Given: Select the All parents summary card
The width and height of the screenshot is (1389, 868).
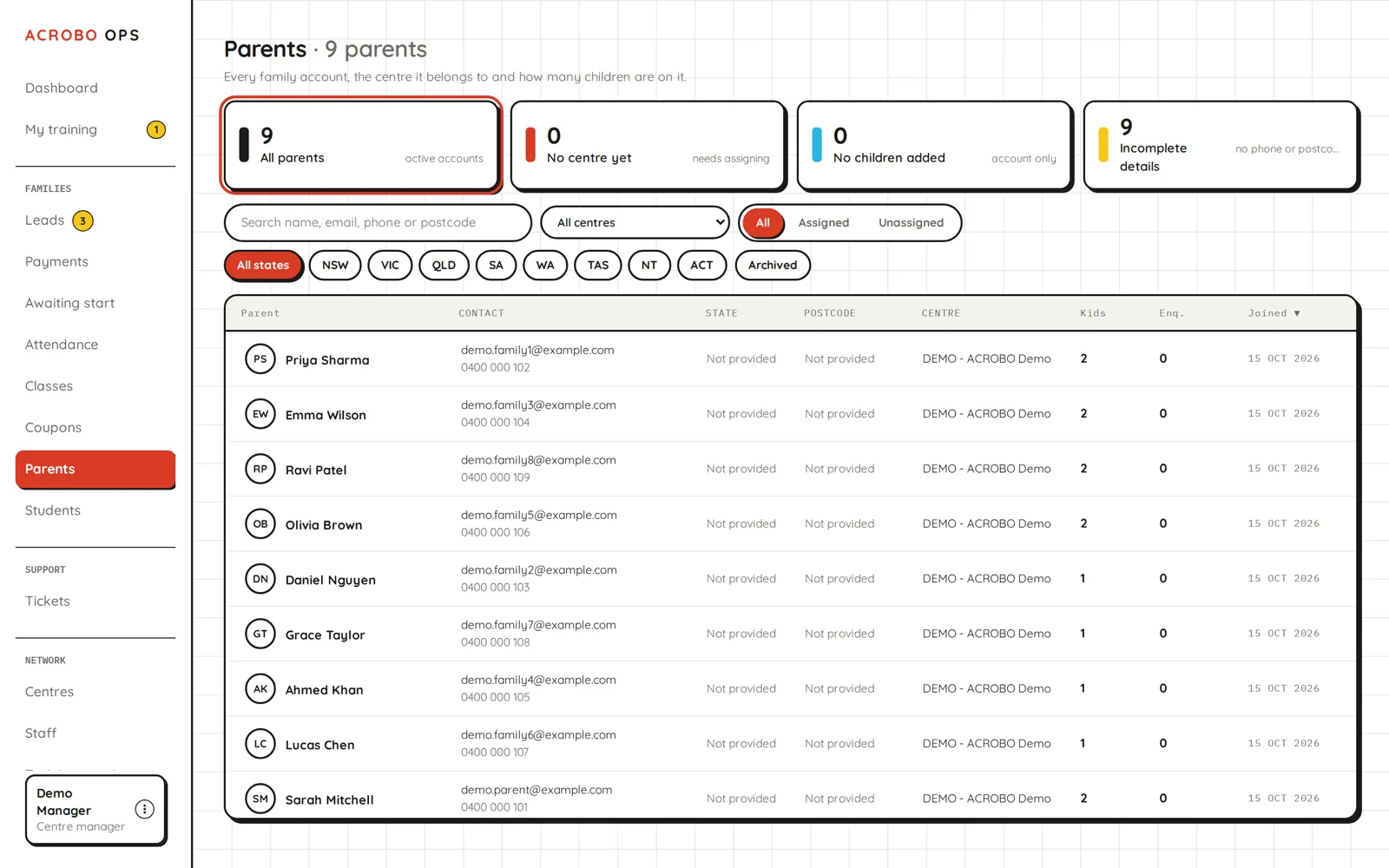Looking at the screenshot, I should pyautogui.click(x=361, y=145).
